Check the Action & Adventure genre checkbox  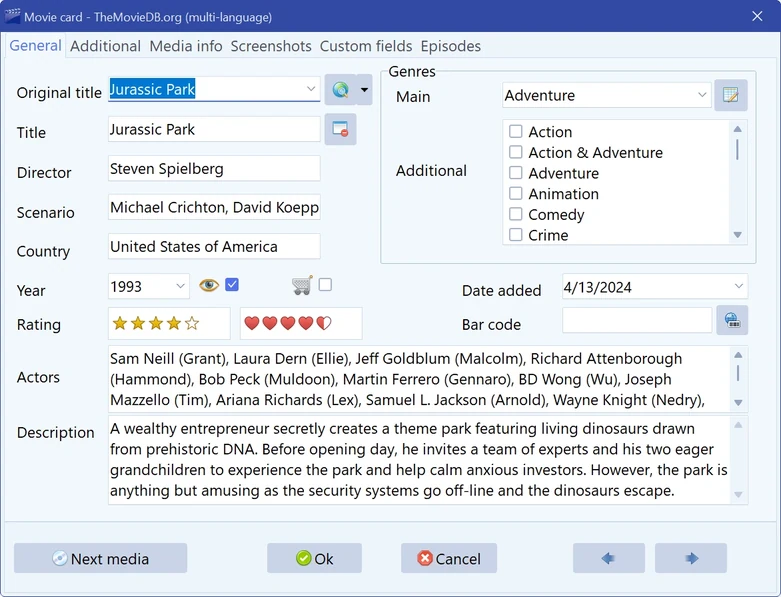pos(516,152)
